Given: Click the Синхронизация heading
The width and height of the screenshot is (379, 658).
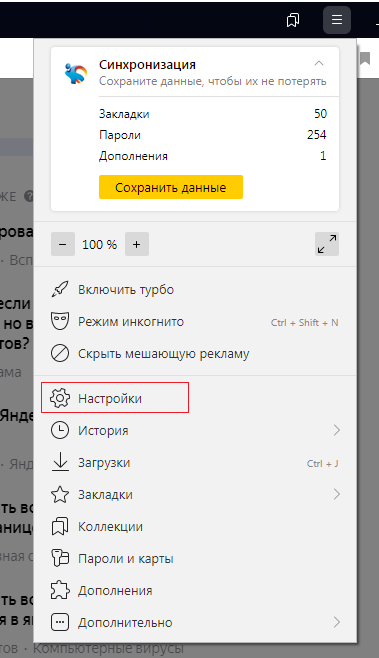Looking at the screenshot, I should (147, 65).
